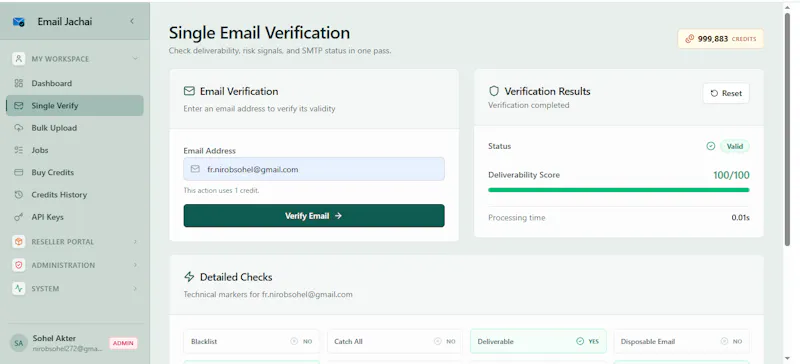Click the 999,883 credits badge
800x364 pixels.
[720, 39]
